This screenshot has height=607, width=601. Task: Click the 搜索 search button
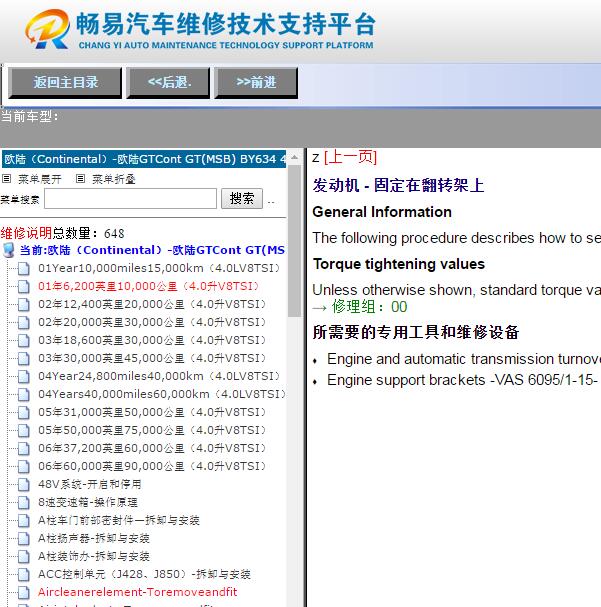click(x=242, y=199)
